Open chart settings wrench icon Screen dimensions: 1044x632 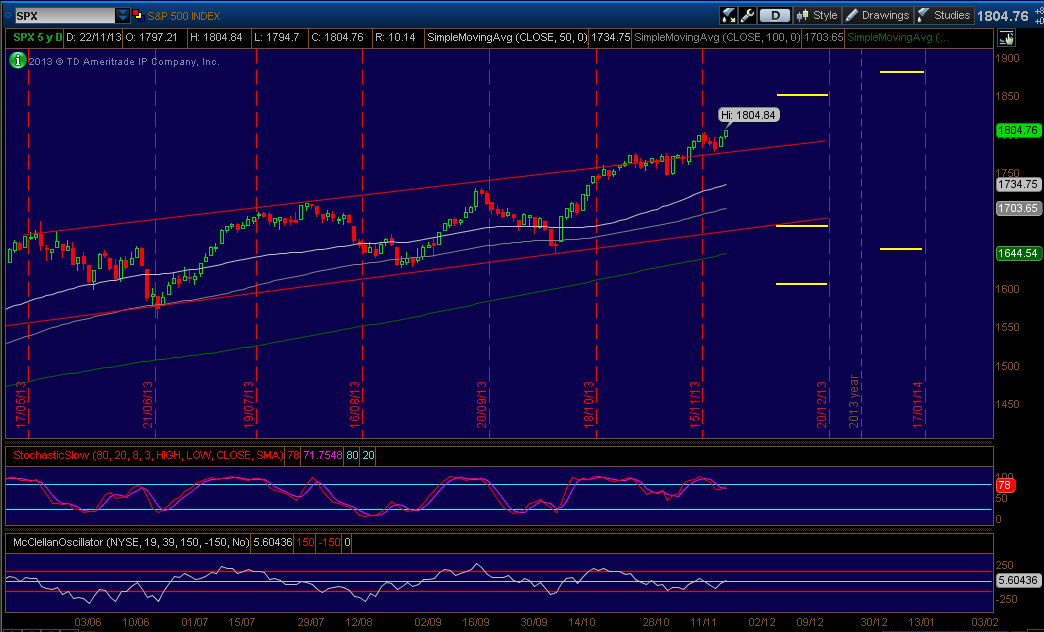747,15
